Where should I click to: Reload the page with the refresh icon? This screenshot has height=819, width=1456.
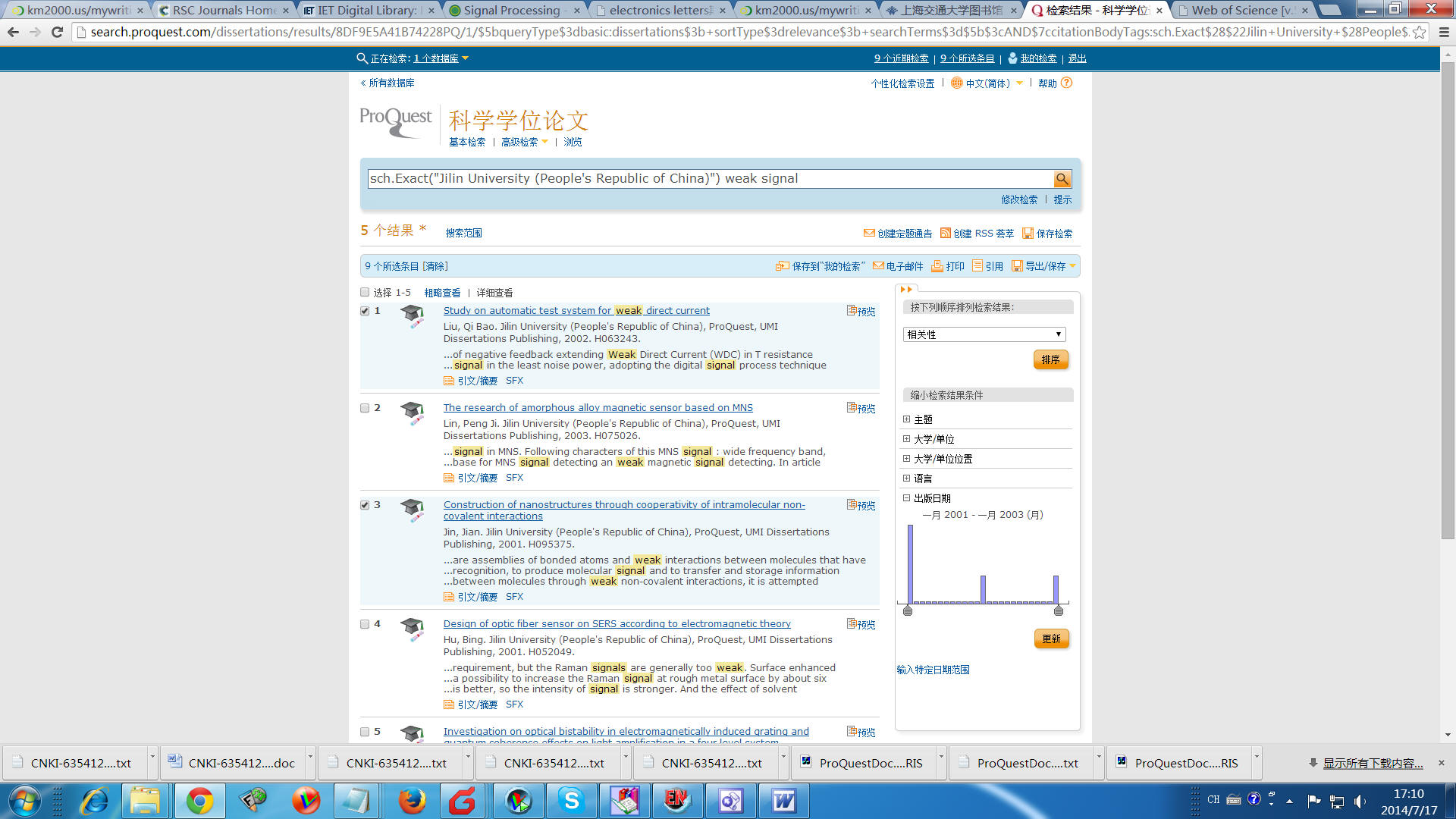[57, 32]
